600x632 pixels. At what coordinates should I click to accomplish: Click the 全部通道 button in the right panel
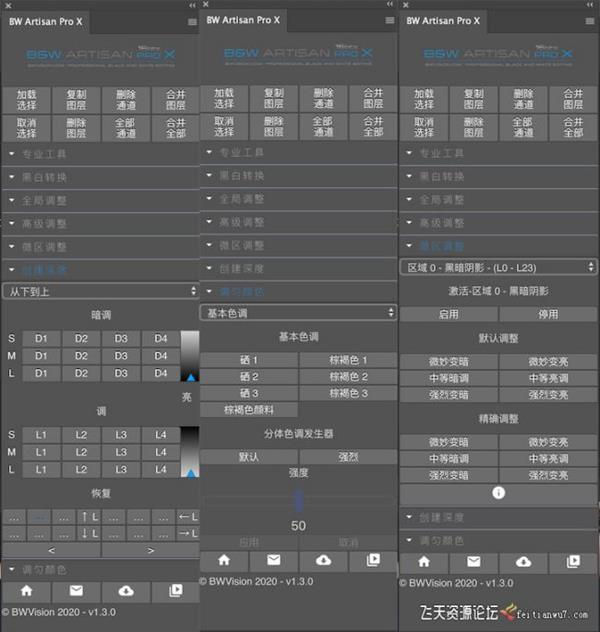pos(523,127)
